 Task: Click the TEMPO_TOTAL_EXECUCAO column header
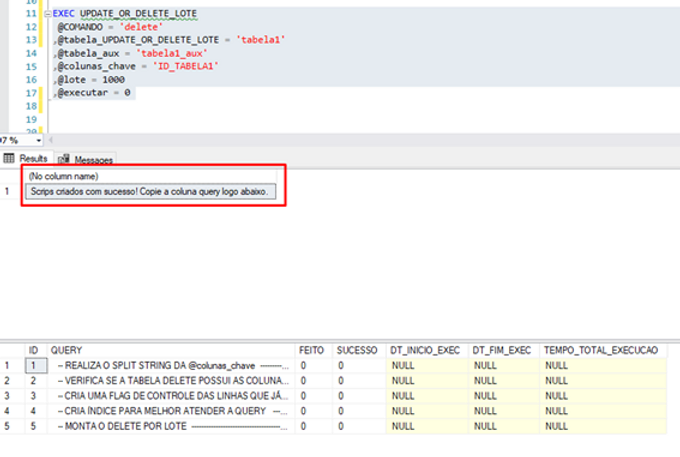tap(603, 350)
